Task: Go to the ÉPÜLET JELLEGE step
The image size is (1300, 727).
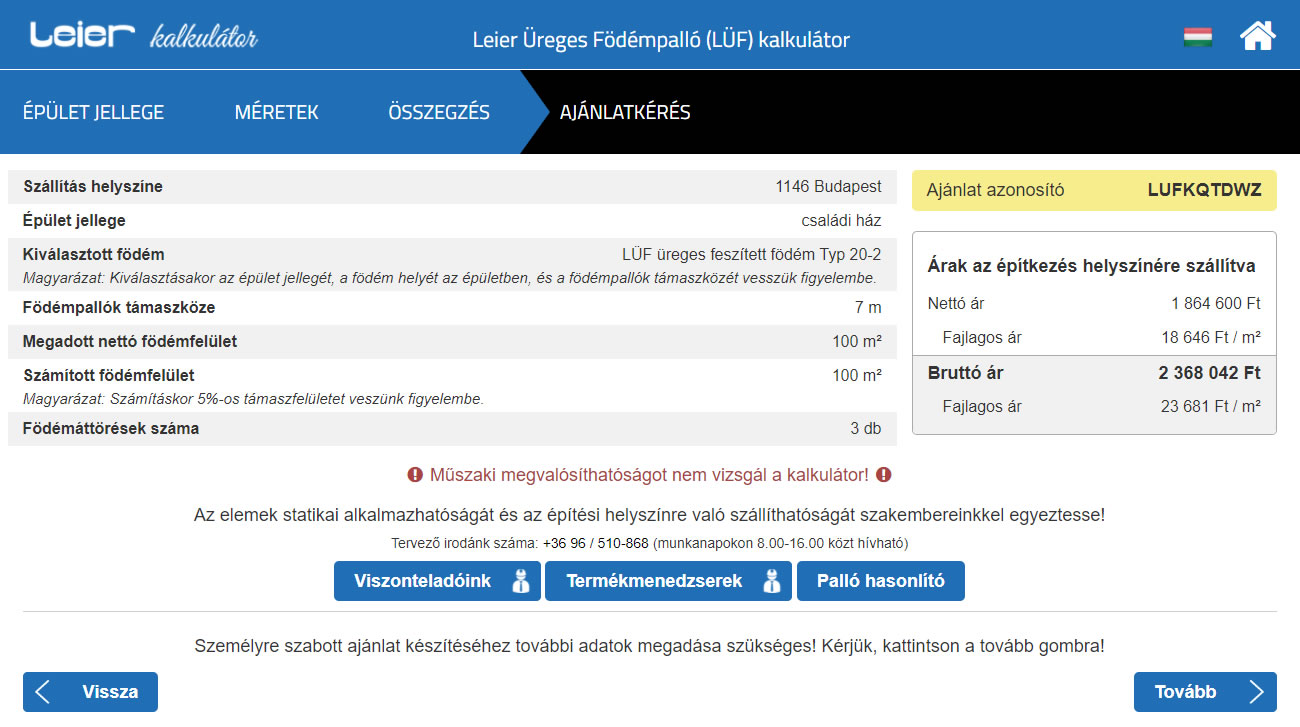Action: click(x=93, y=112)
